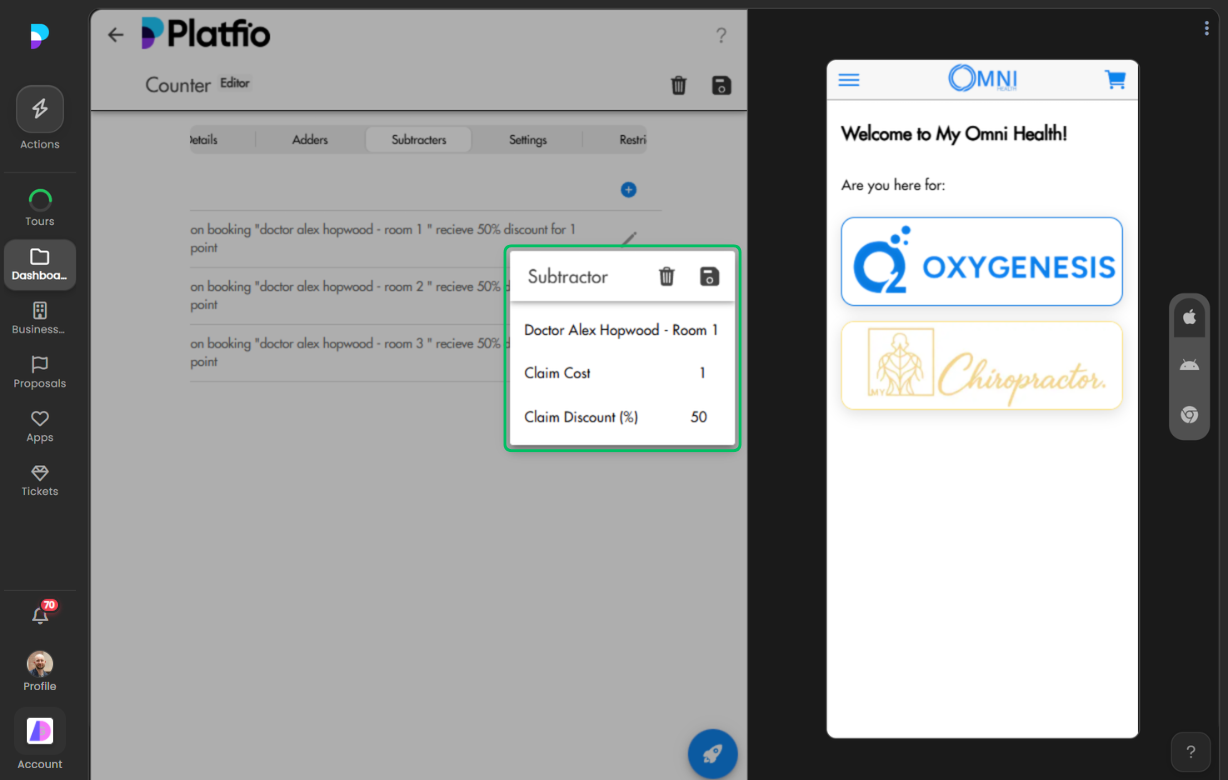Switch preview to Android device
The image size is (1228, 780).
(x=1189, y=366)
